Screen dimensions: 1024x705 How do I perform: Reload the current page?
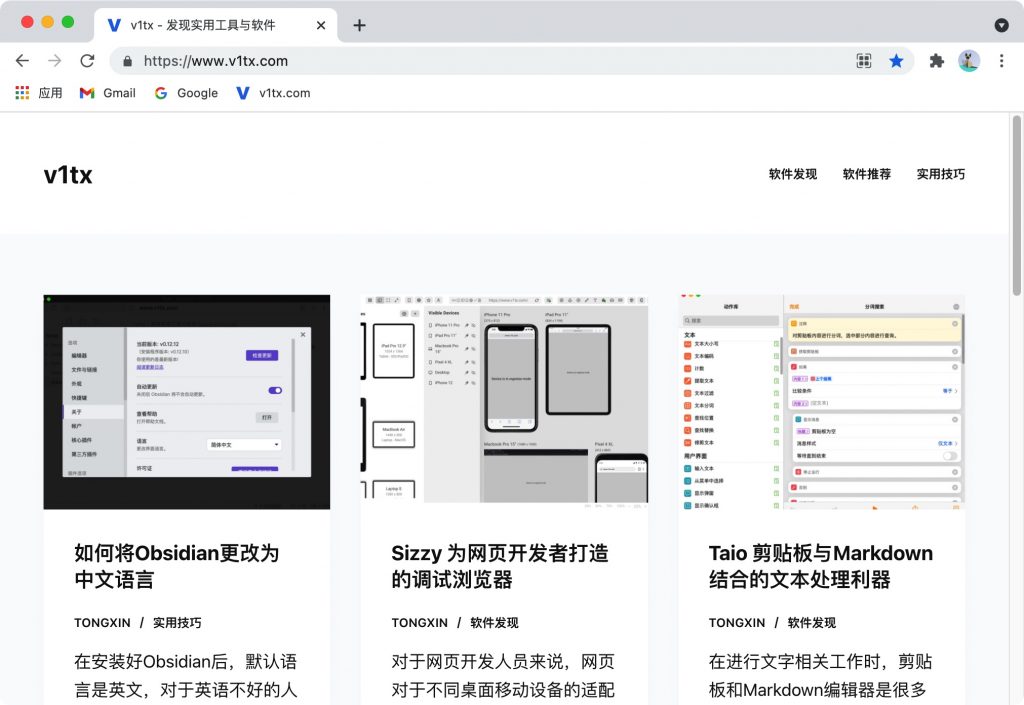pyautogui.click(x=87, y=61)
